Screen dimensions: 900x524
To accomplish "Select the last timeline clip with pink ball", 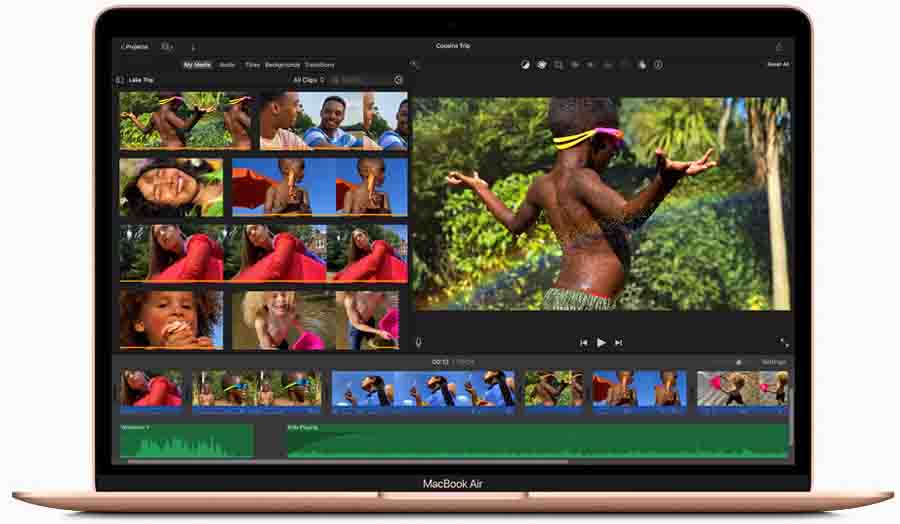I will 742,392.
